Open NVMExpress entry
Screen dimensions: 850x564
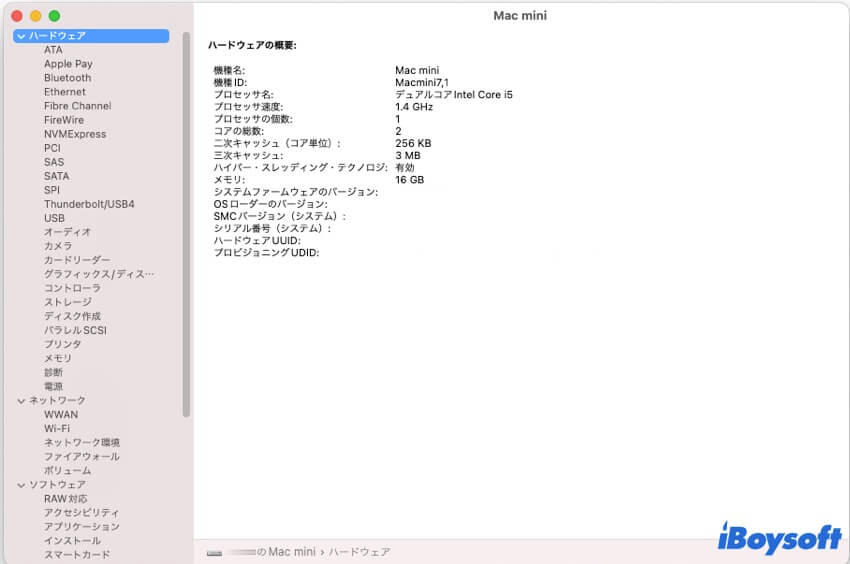(75, 134)
